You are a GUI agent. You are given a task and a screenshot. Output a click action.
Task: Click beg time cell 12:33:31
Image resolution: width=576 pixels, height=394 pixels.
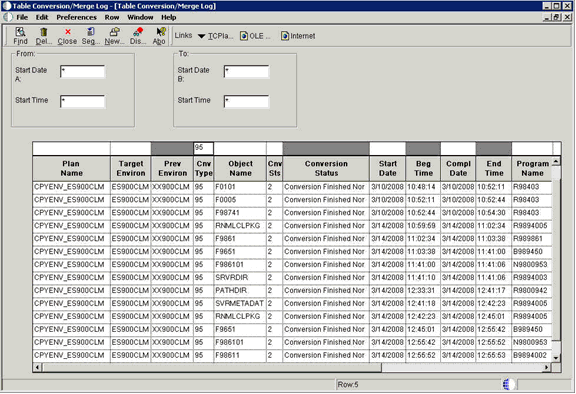pyautogui.click(x=423, y=290)
